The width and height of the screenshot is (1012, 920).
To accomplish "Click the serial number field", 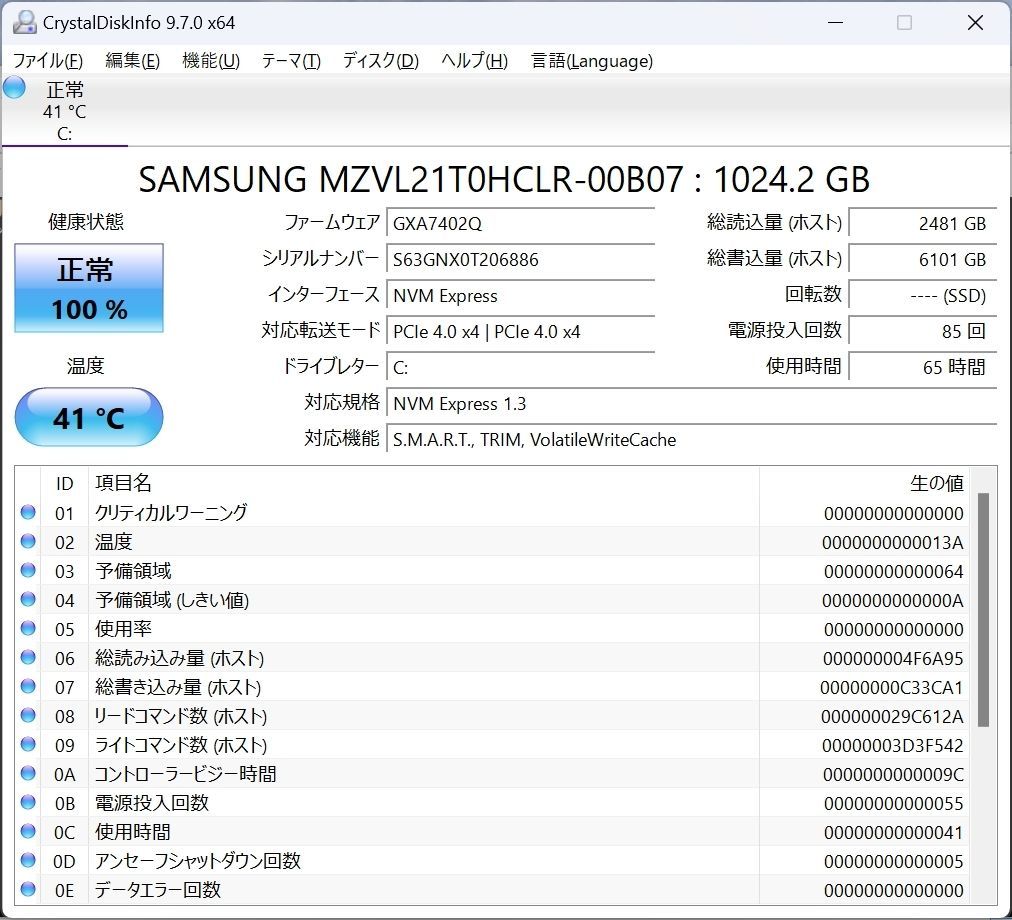I will pyautogui.click(x=520, y=259).
